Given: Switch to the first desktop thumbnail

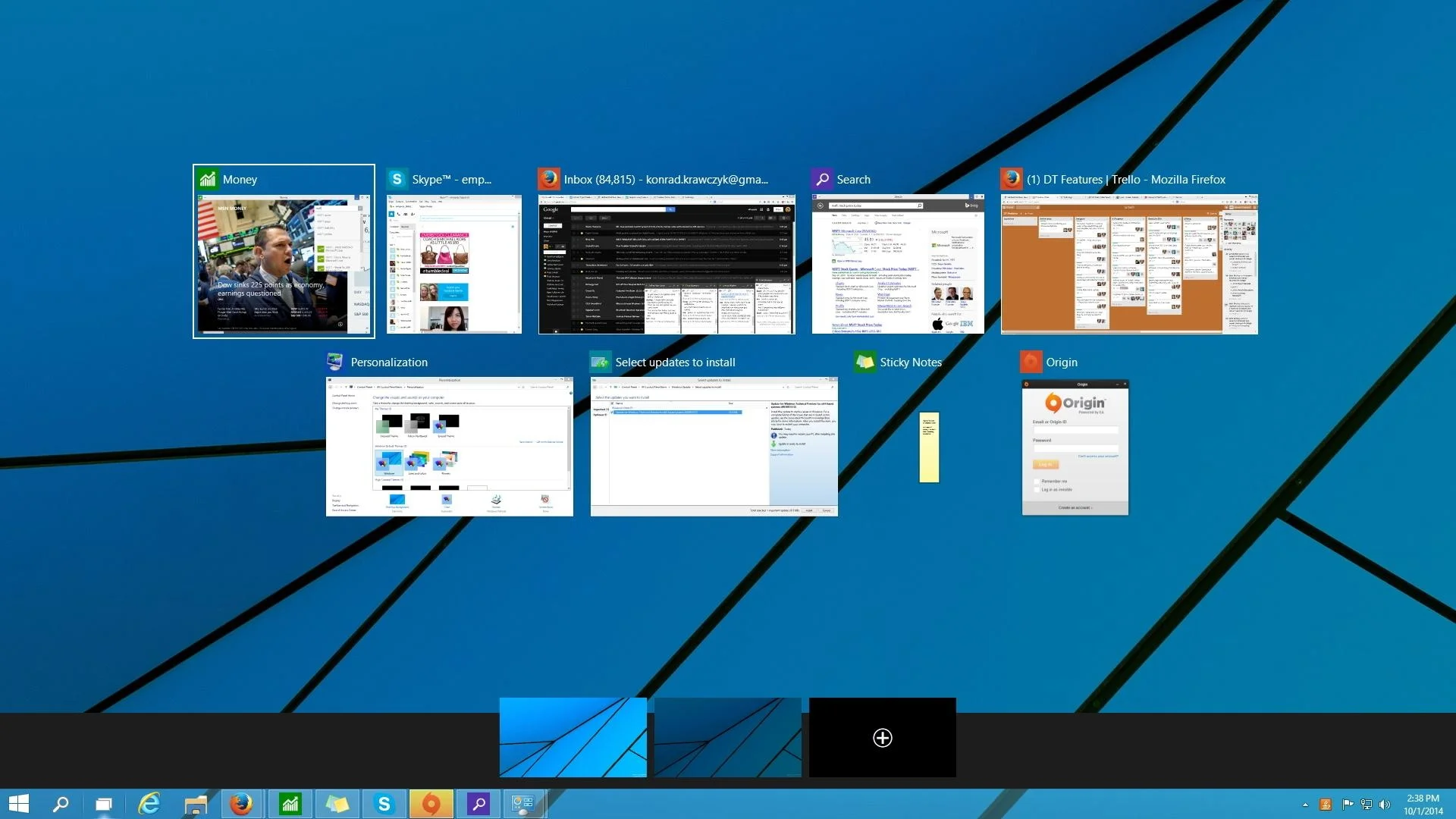Looking at the screenshot, I should click(573, 738).
